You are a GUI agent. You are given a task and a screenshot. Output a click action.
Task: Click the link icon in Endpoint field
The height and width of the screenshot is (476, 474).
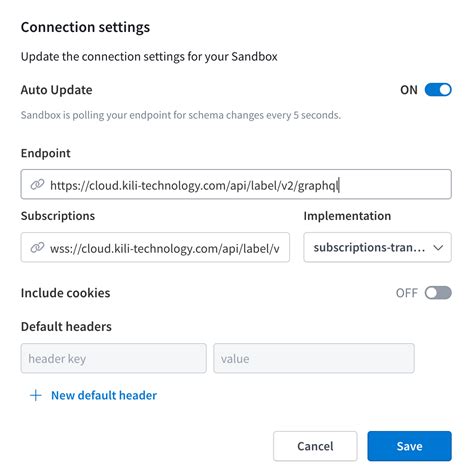coord(37,184)
